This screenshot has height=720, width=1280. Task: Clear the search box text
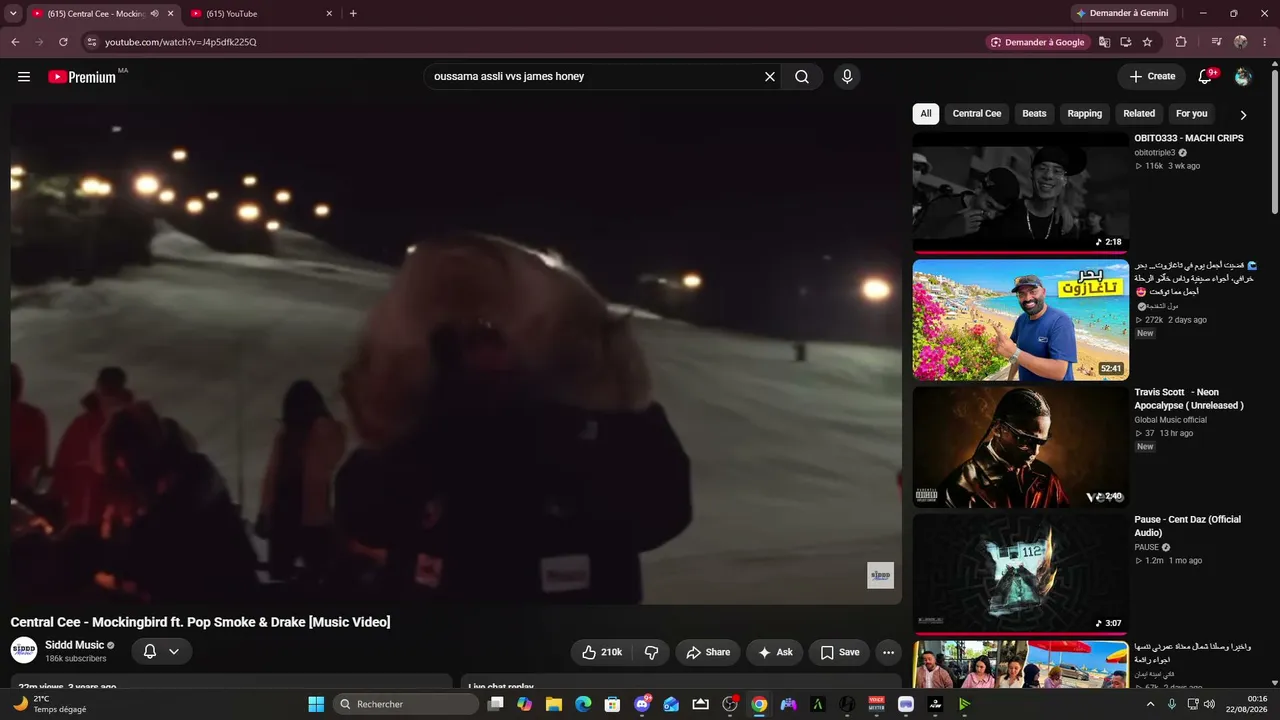point(770,77)
